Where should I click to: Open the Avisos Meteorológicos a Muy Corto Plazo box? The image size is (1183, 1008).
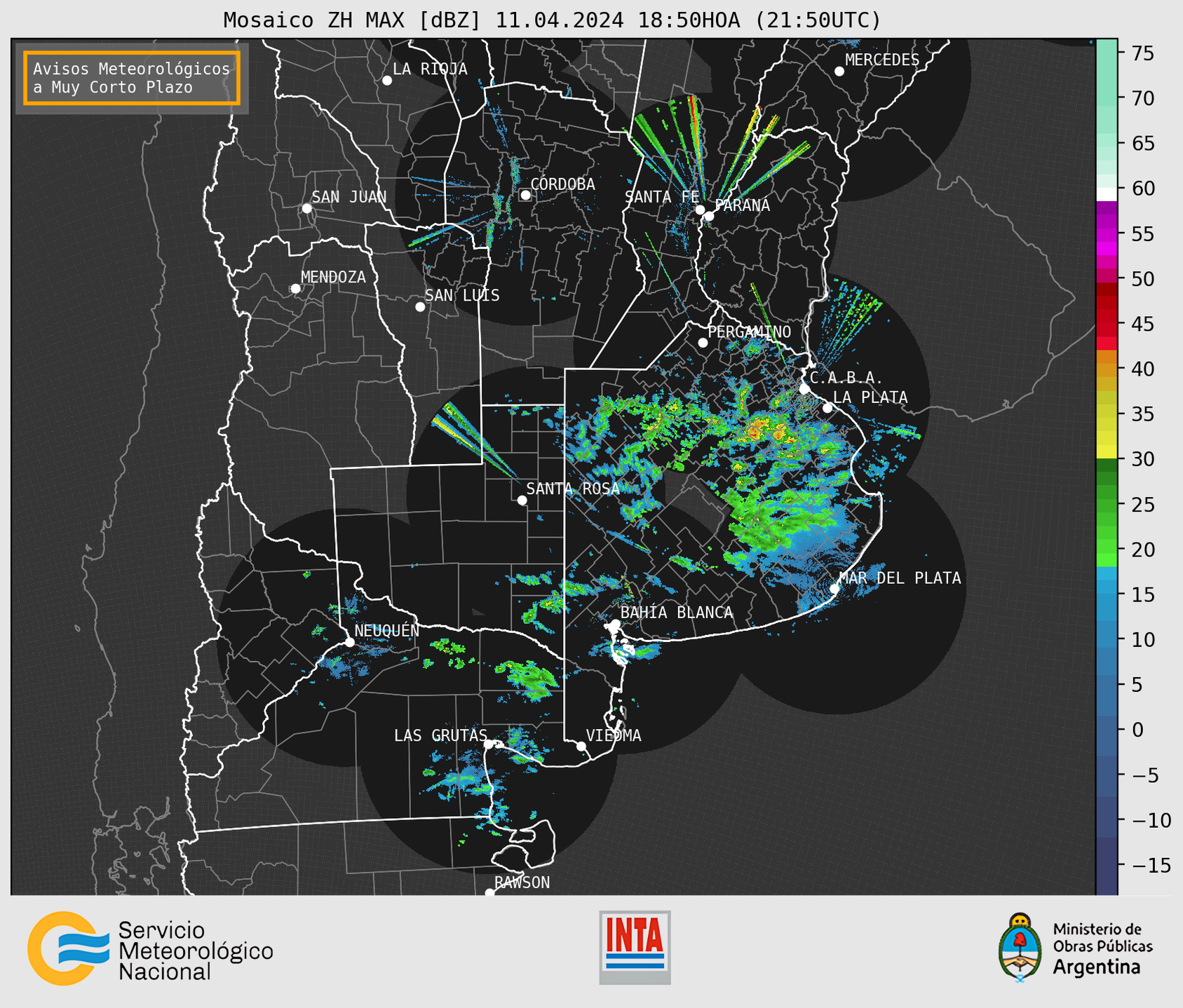[132, 78]
